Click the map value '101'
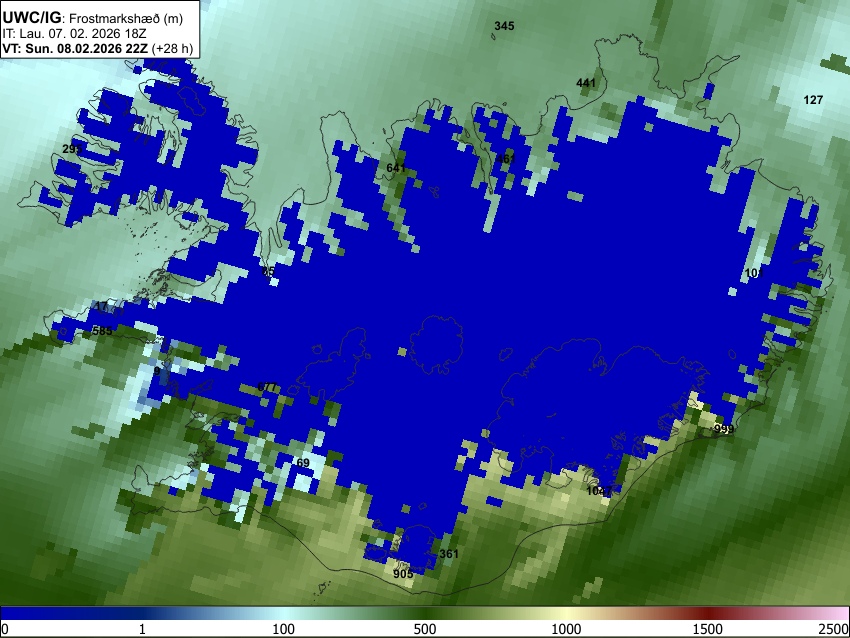 pyautogui.click(x=754, y=273)
